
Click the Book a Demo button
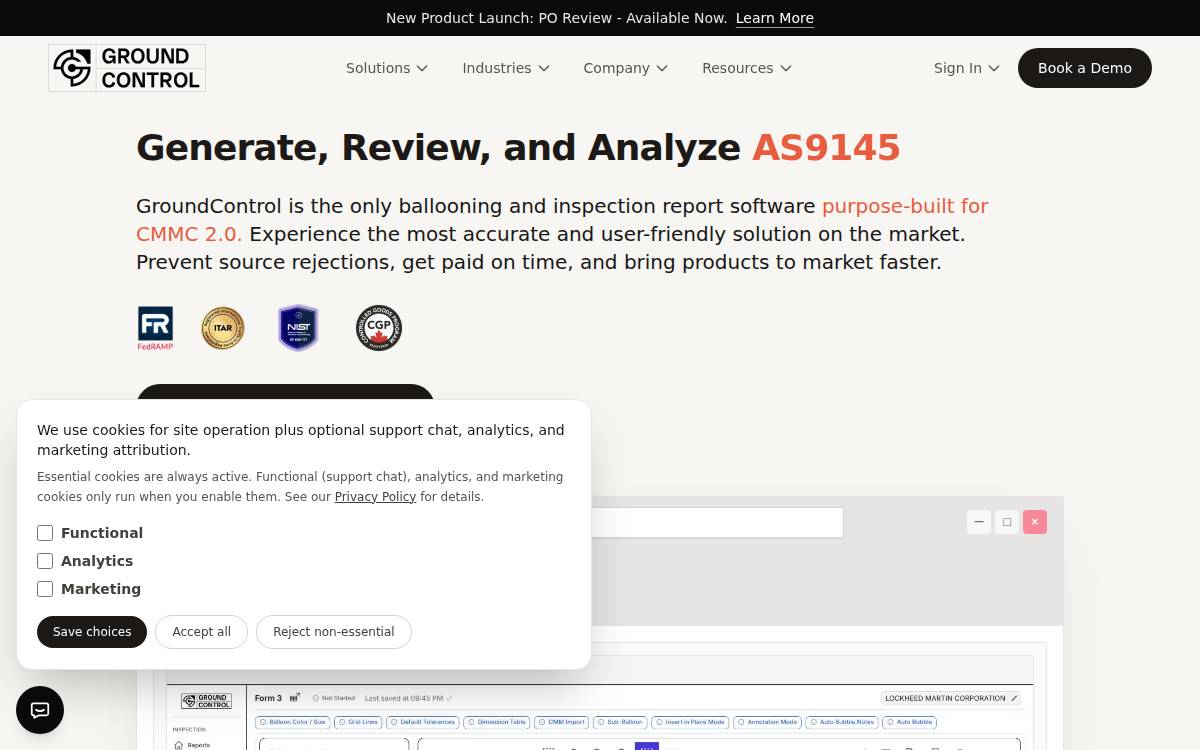tap(1085, 68)
